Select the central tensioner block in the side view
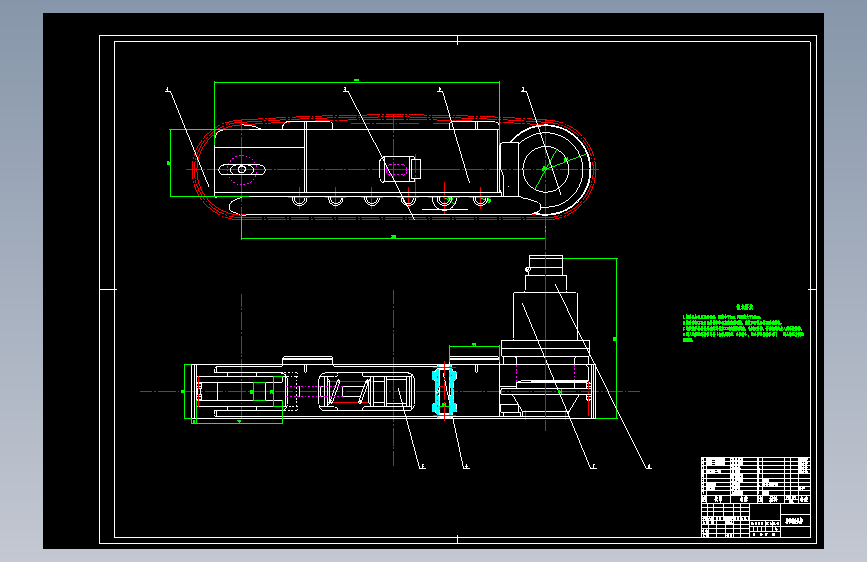The image size is (867, 562). [x=399, y=169]
